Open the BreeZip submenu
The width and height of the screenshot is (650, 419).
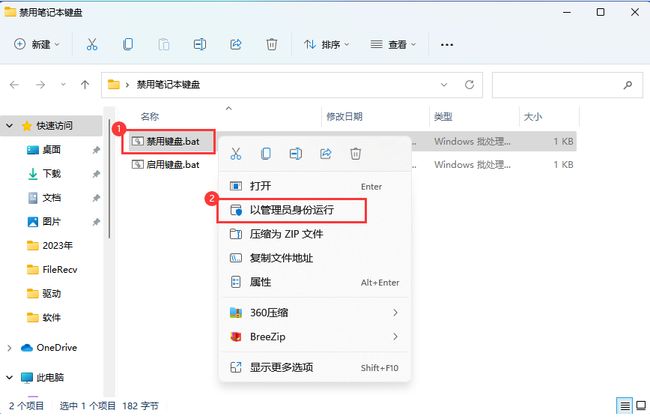point(315,337)
